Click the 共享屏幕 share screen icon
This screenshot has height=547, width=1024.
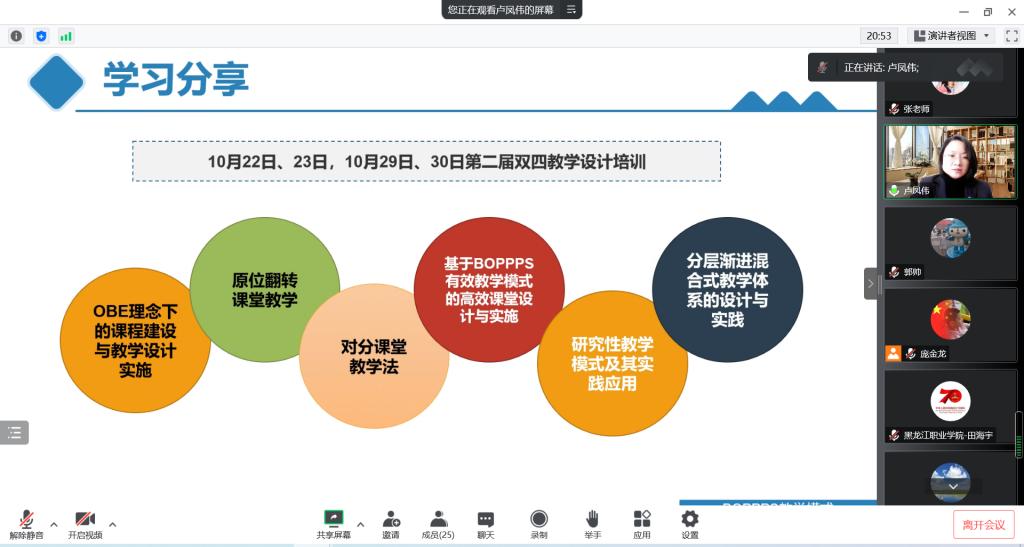click(333, 521)
